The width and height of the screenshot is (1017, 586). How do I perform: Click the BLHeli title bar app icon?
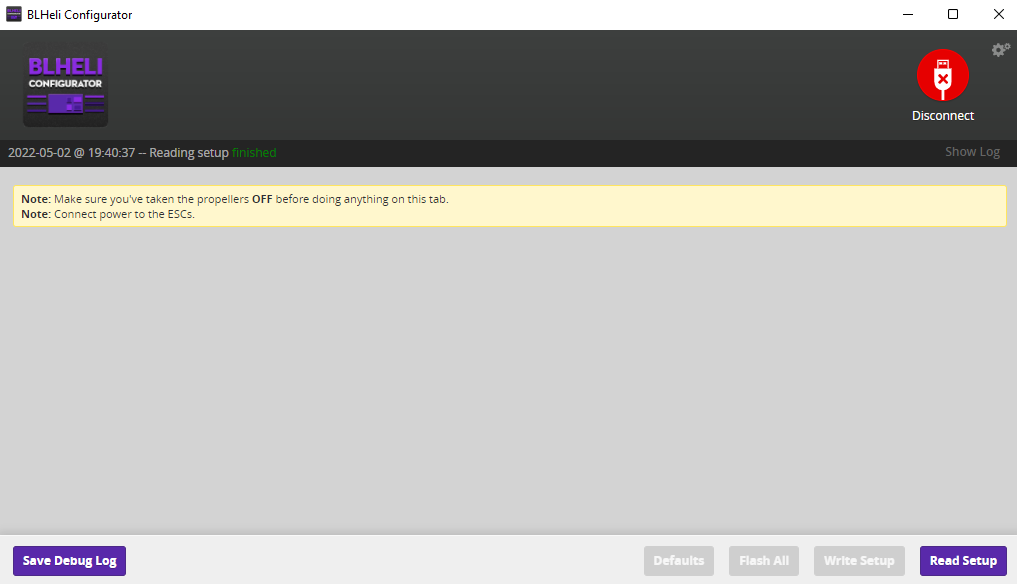pyautogui.click(x=14, y=14)
